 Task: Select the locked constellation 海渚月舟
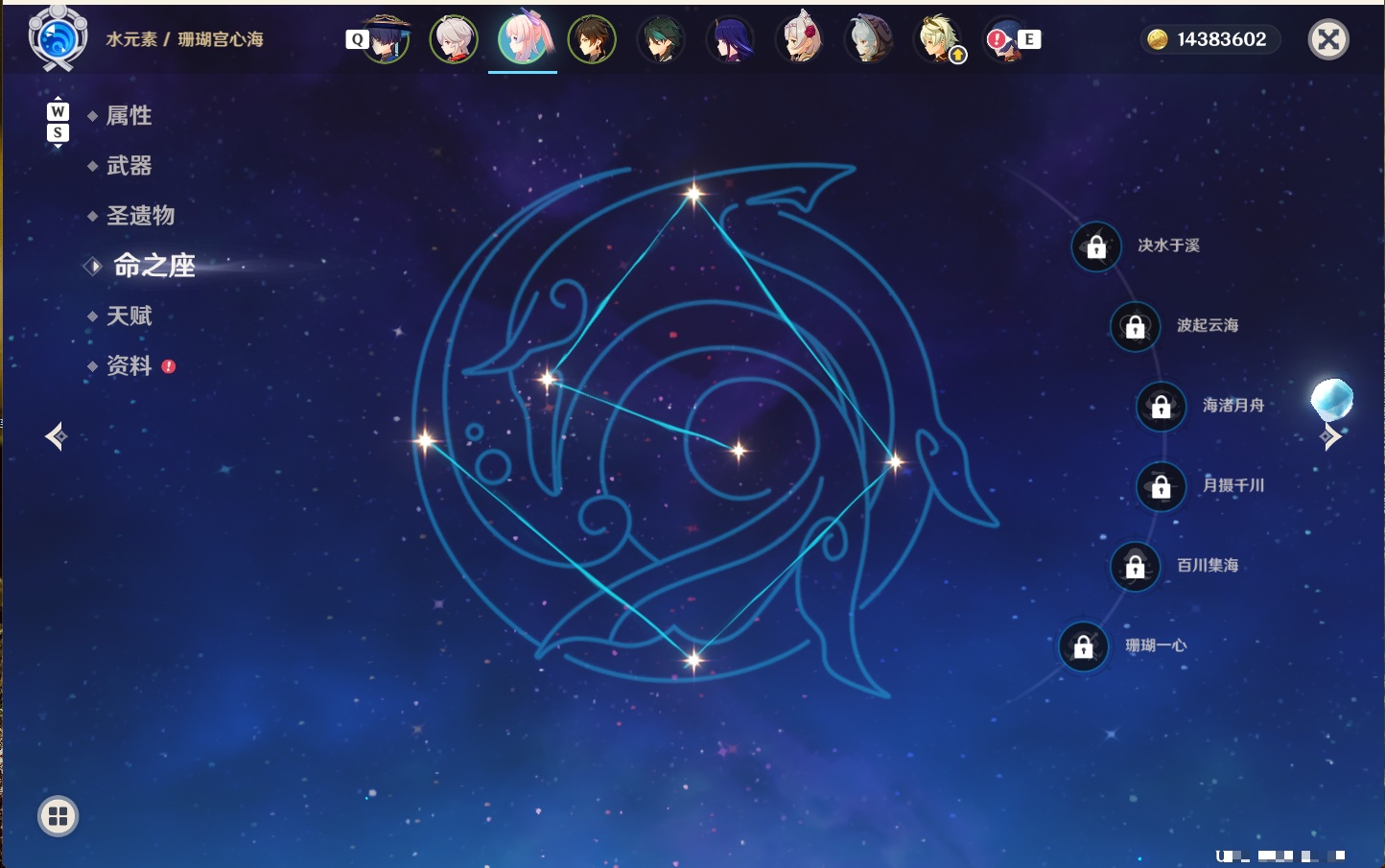(x=1162, y=406)
